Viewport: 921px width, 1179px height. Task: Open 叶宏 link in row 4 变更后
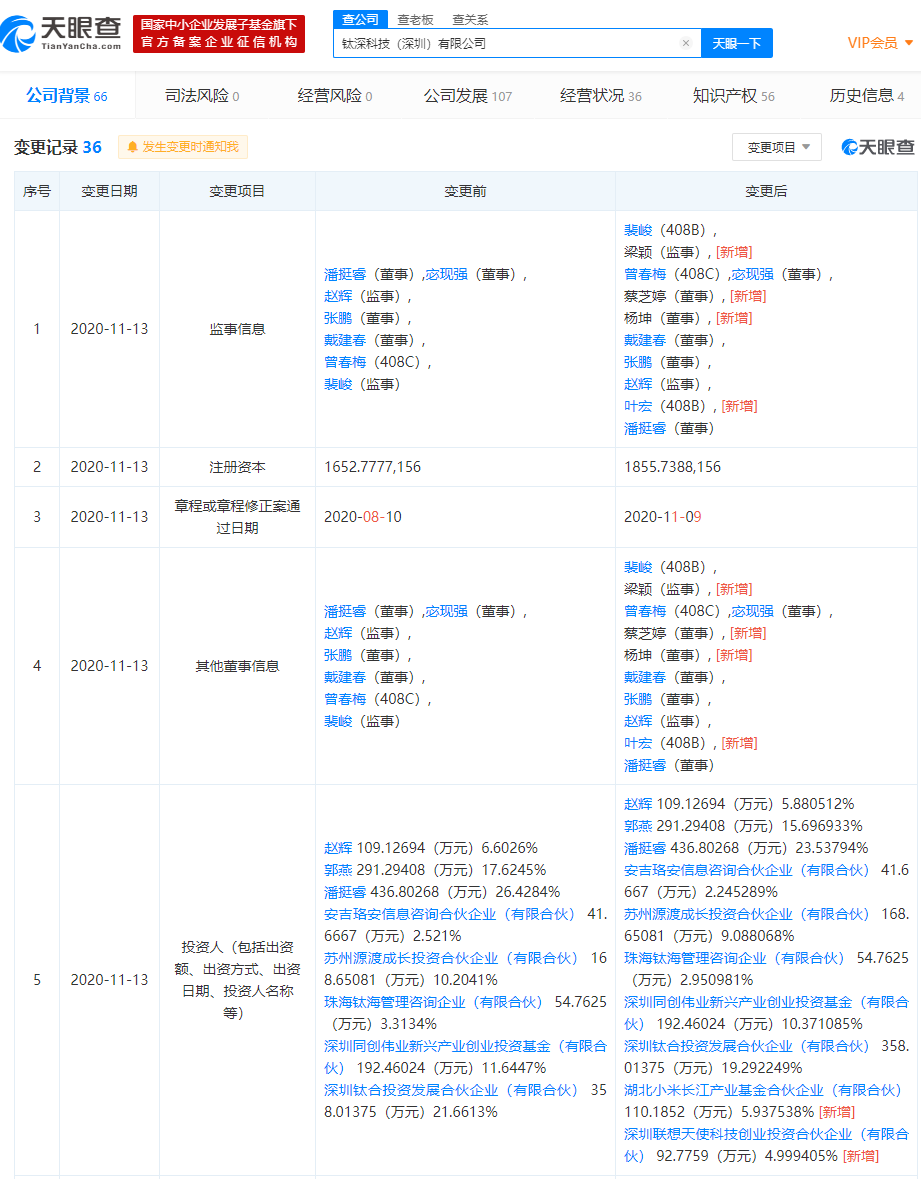pyautogui.click(x=638, y=743)
